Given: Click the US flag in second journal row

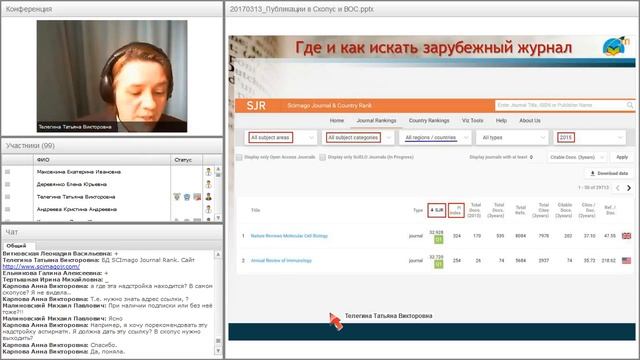Looking at the screenshot, I should click(626, 260).
